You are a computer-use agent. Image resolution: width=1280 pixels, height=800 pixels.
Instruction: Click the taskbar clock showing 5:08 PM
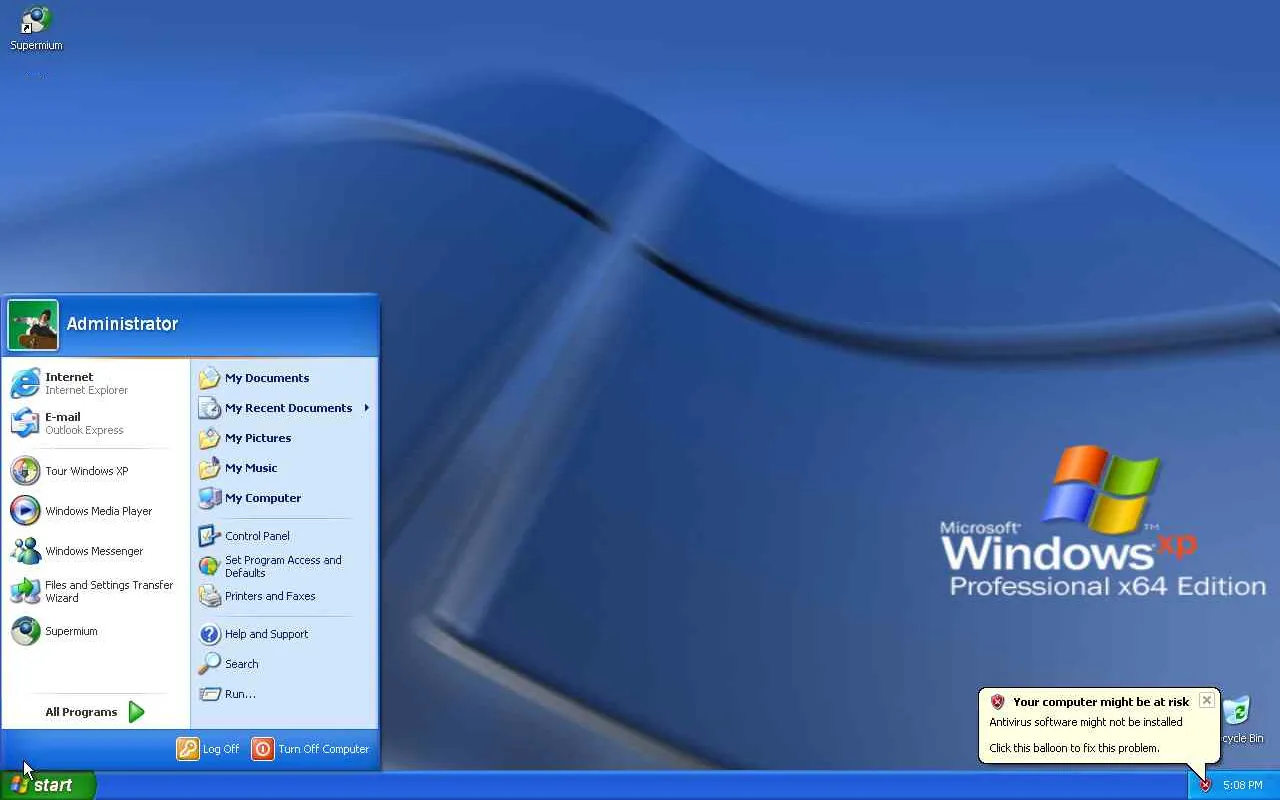click(1243, 785)
